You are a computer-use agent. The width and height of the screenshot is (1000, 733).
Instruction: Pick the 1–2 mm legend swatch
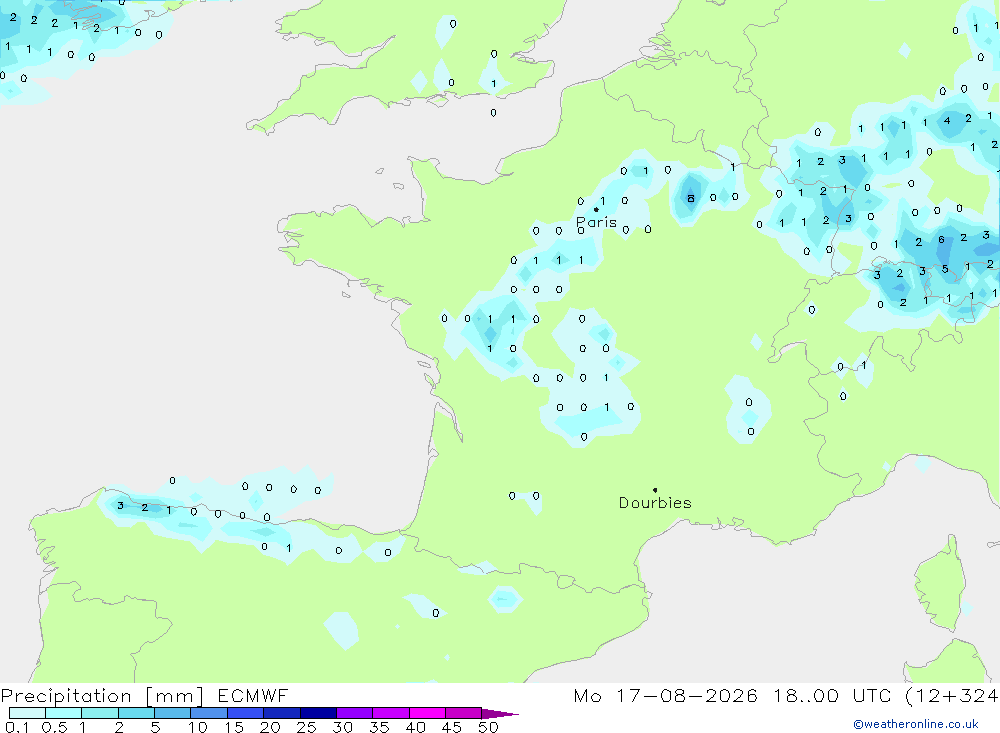[99, 713]
